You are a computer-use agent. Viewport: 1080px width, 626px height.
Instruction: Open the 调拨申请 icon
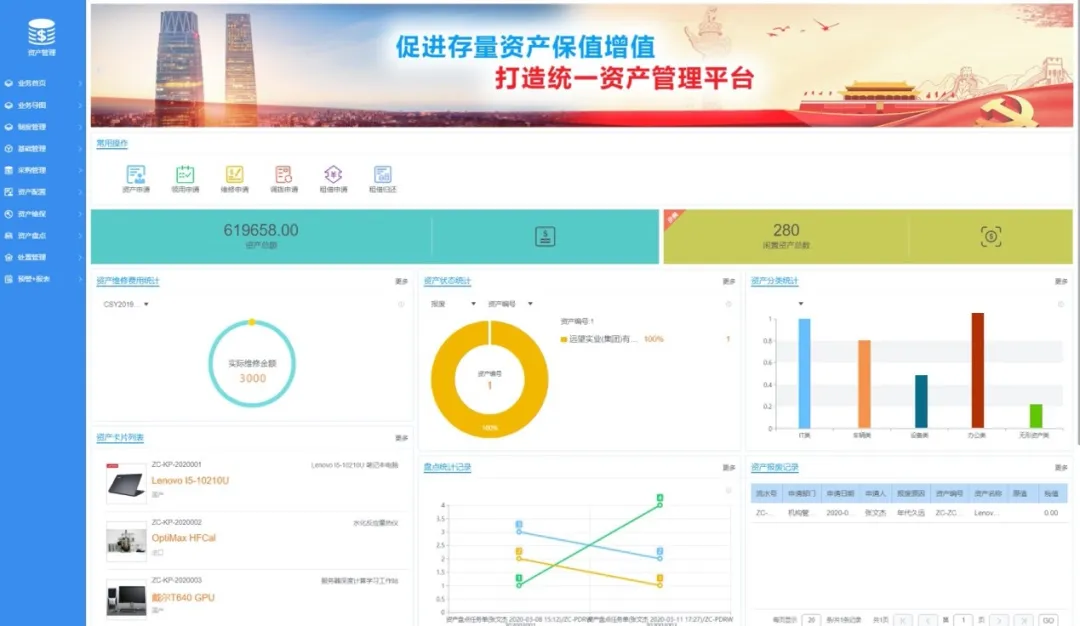click(x=283, y=175)
